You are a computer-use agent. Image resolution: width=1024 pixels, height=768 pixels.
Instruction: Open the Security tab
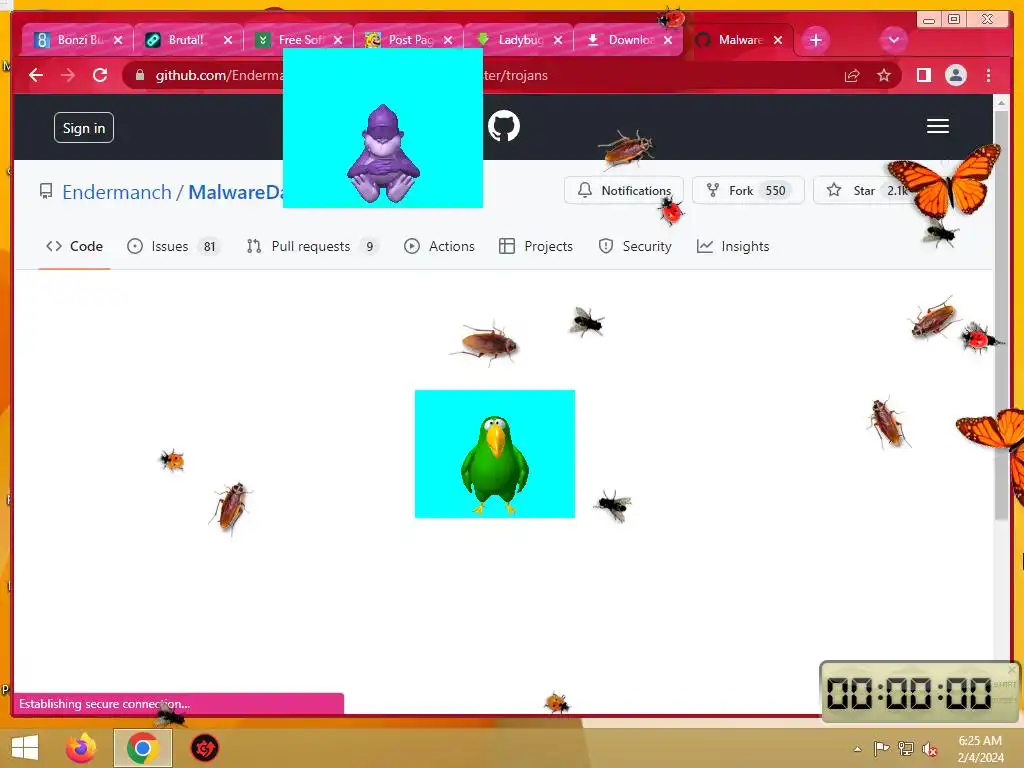point(635,246)
